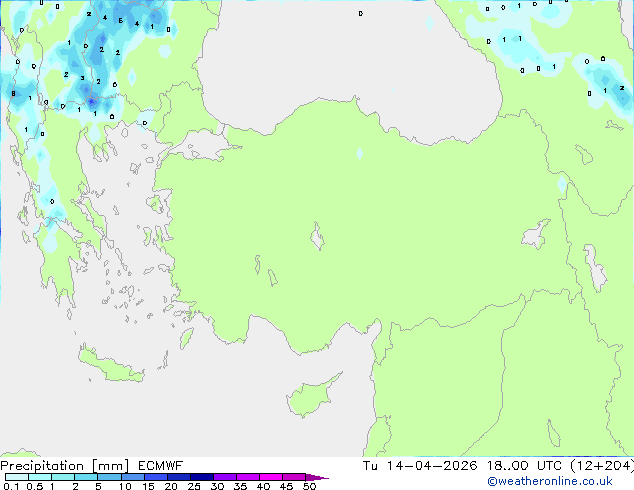Image resolution: width=634 pixels, height=490 pixels.
Task: Click the '0.1' legend scale label
Action: click(11, 486)
